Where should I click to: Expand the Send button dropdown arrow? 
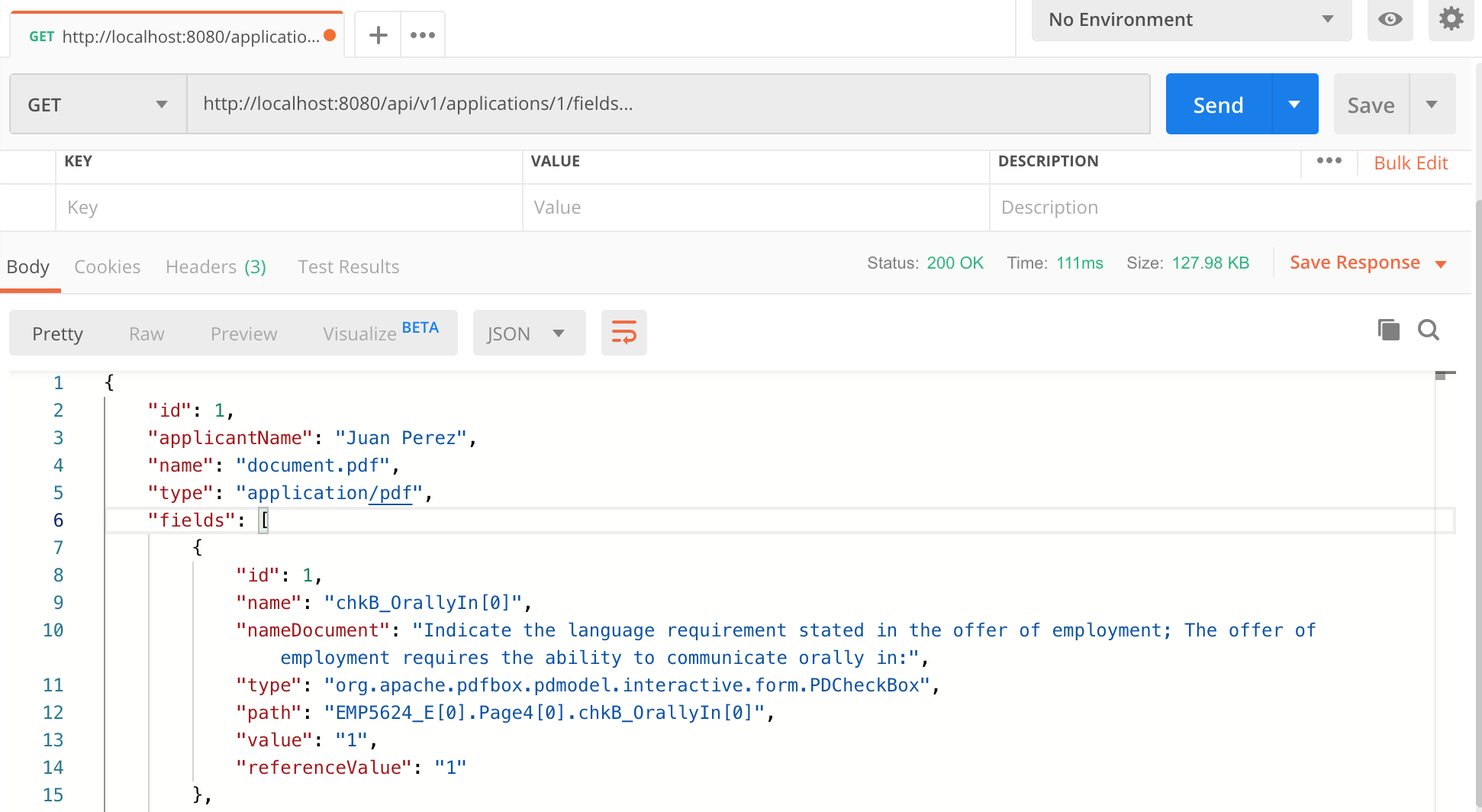[x=1294, y=105]
